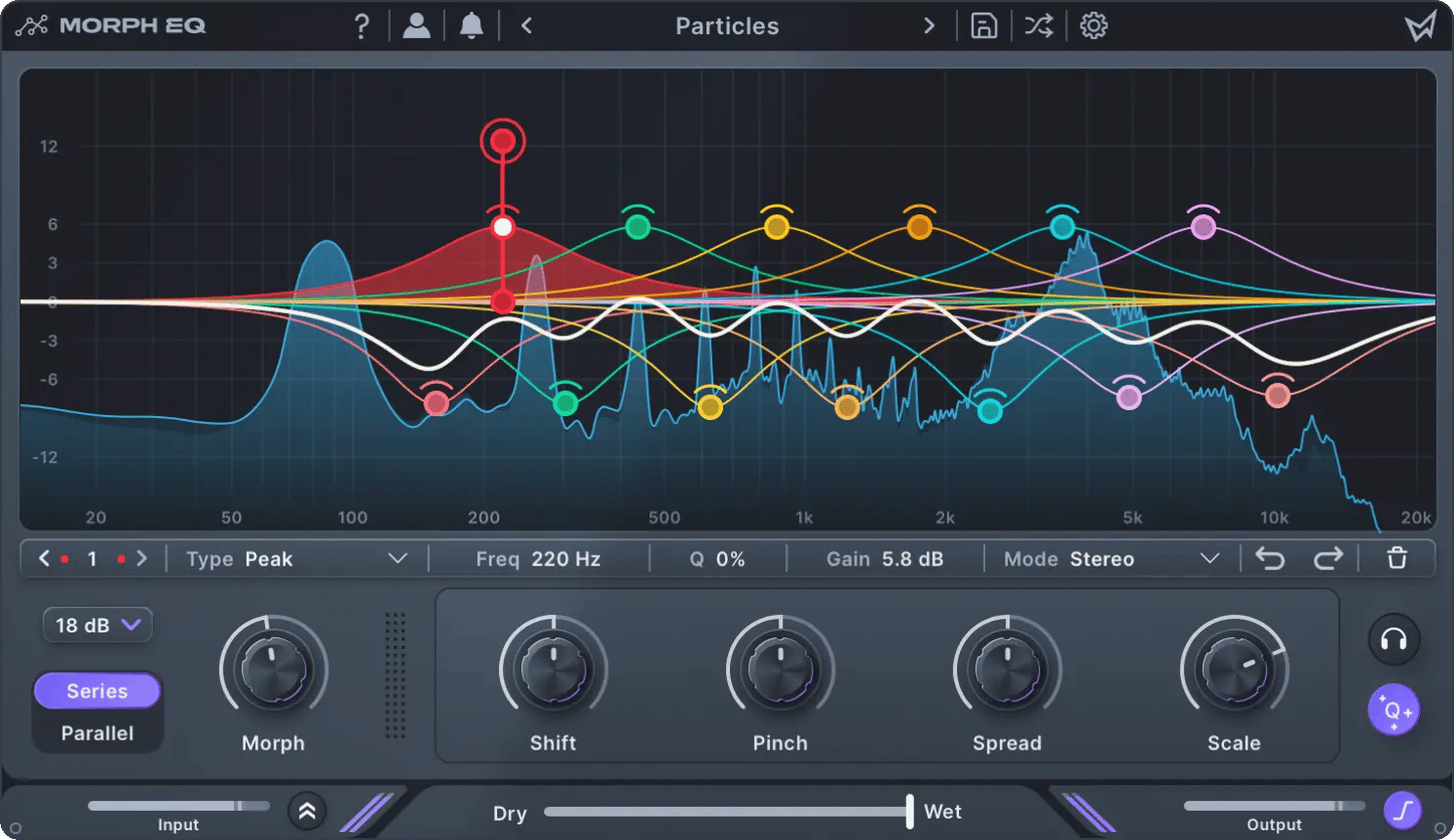The image size is (1454, 840).
Task: Click the Shift knob
Action: (554, 668)
